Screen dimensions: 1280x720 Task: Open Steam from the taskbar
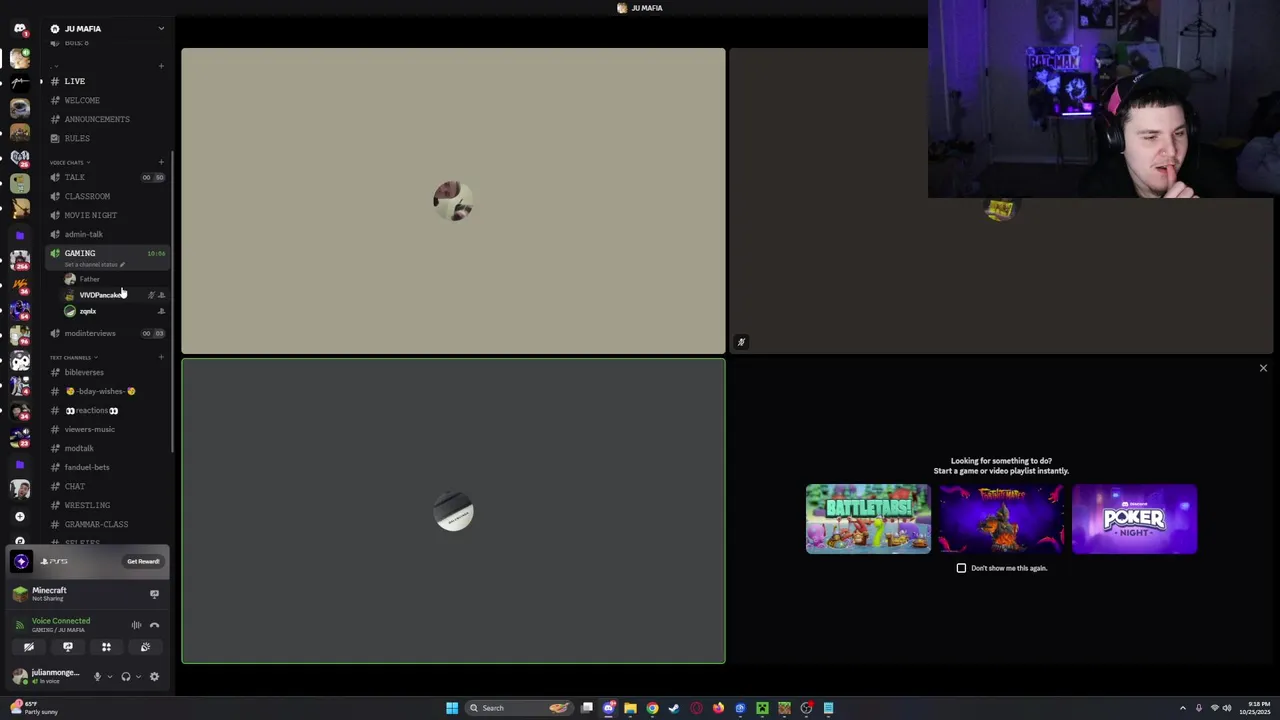click(674, 708)
